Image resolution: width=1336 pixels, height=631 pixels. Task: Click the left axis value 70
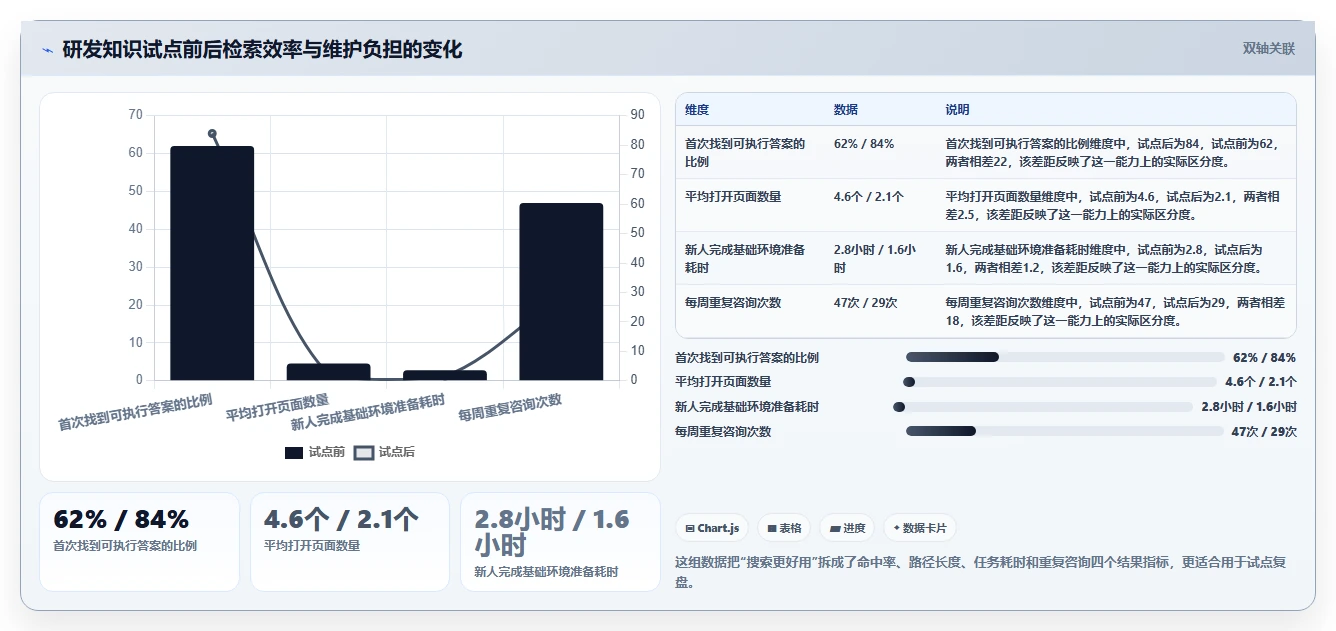135,115
